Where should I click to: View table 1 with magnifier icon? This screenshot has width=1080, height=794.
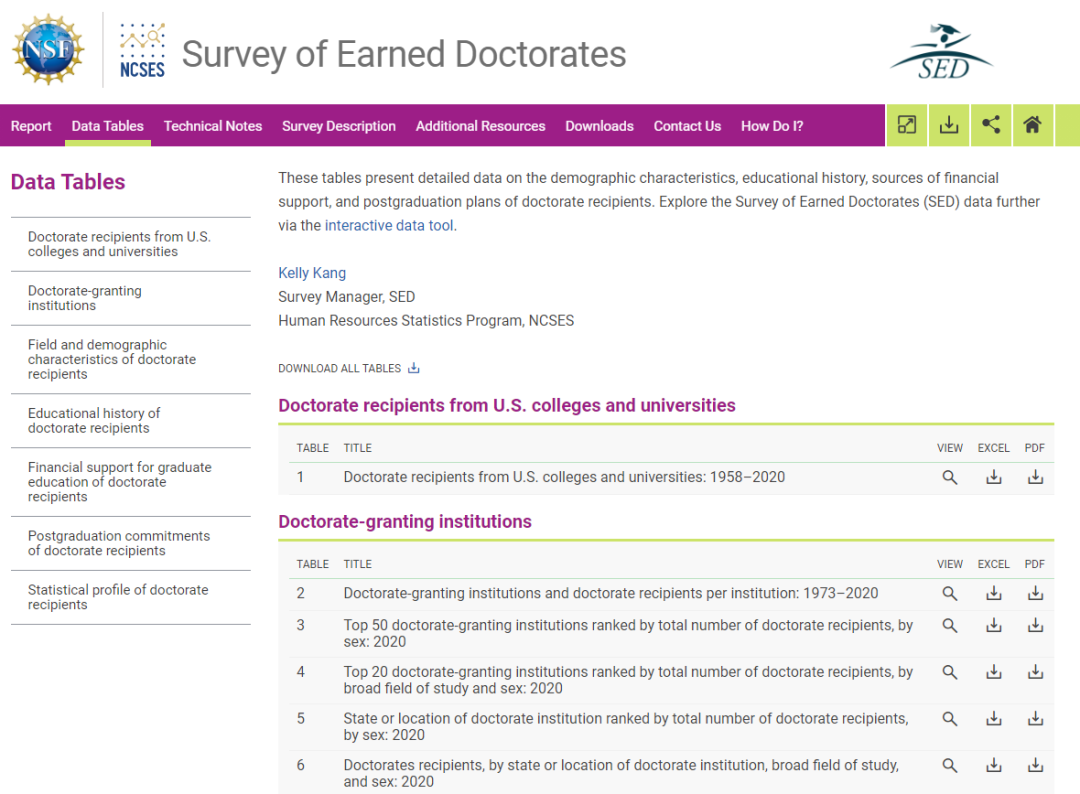(x=949, y=477)
